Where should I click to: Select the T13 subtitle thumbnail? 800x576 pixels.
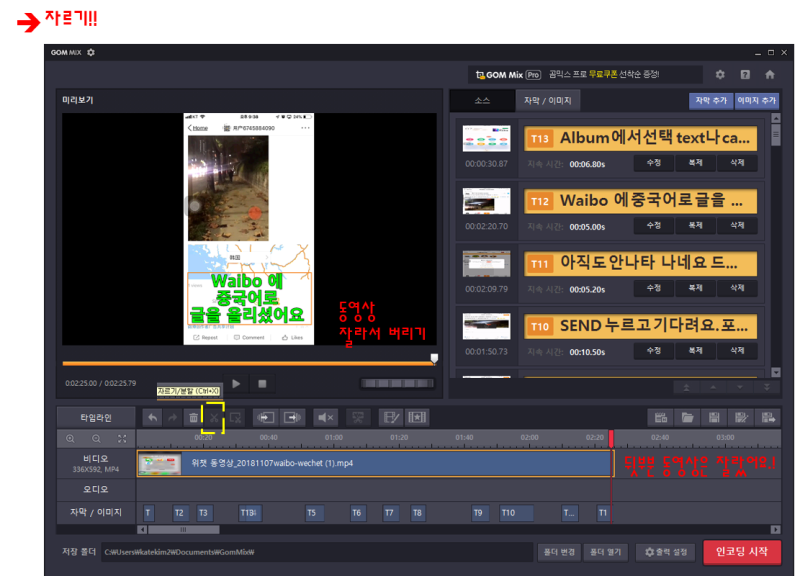click(x=486, y=138)
